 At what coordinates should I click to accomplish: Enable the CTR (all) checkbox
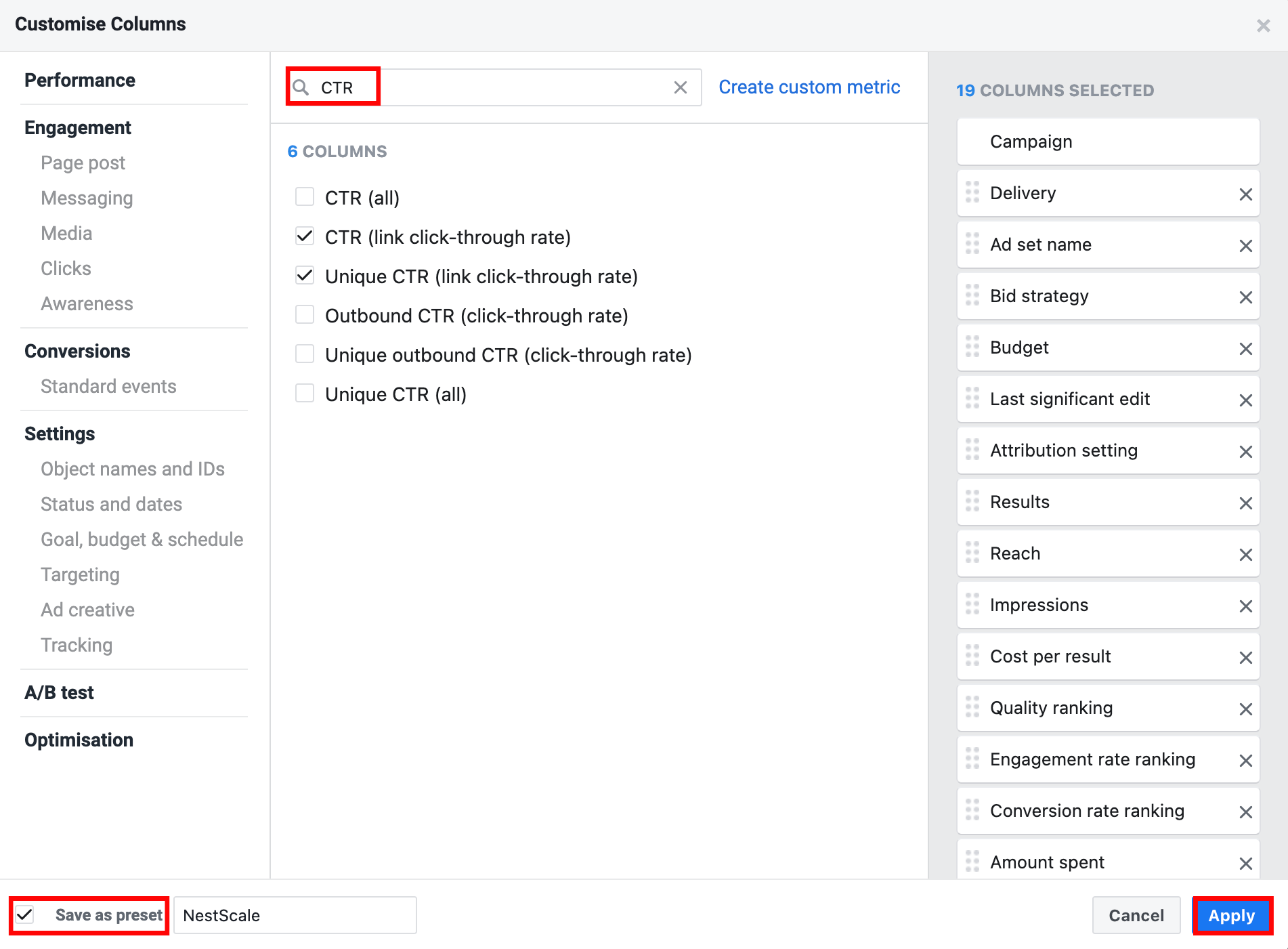(305, 197)
